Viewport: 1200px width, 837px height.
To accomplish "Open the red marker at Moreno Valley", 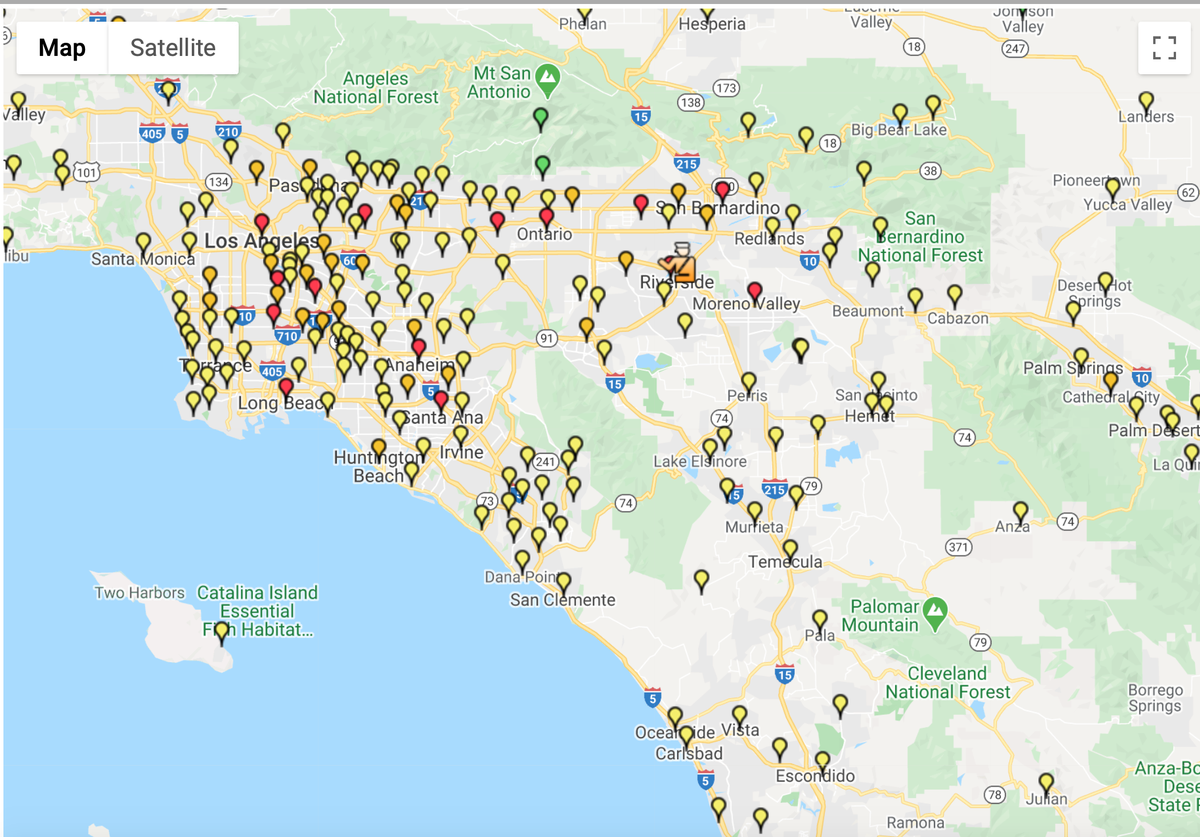I will (755, 293).
